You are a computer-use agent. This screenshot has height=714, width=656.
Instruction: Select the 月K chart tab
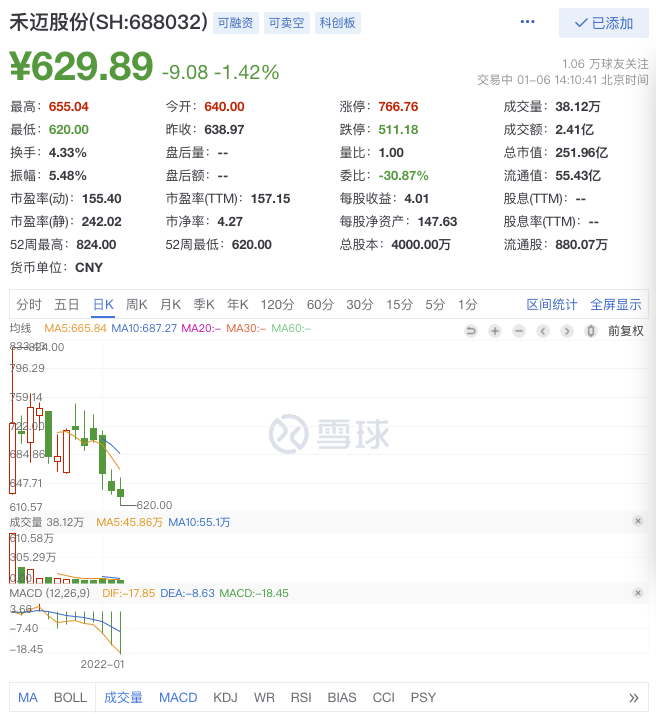[171, 304]
